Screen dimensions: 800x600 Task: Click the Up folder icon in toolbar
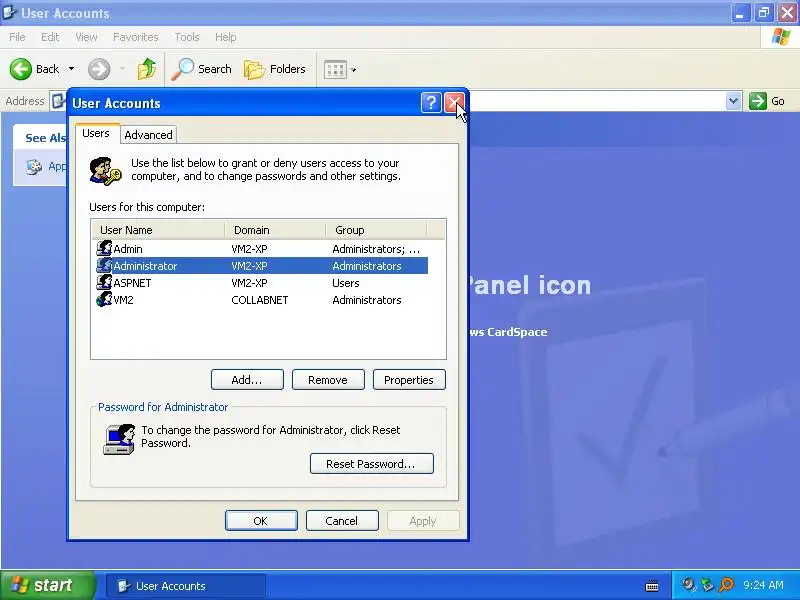(x=147, y=69)
